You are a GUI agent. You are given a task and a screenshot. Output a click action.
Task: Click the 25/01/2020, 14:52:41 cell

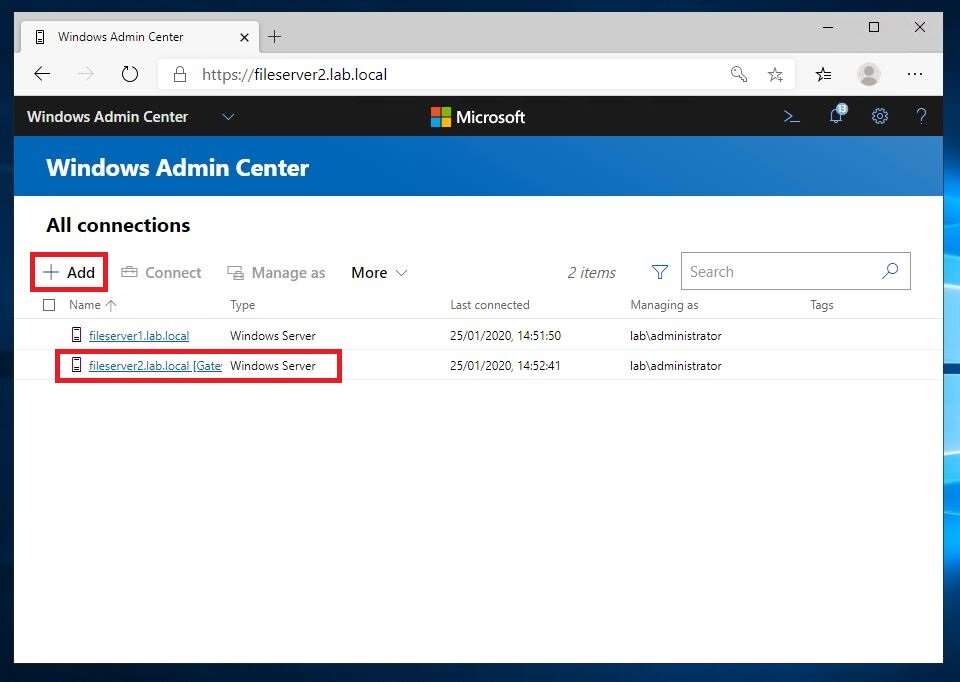tap(505, 365)
